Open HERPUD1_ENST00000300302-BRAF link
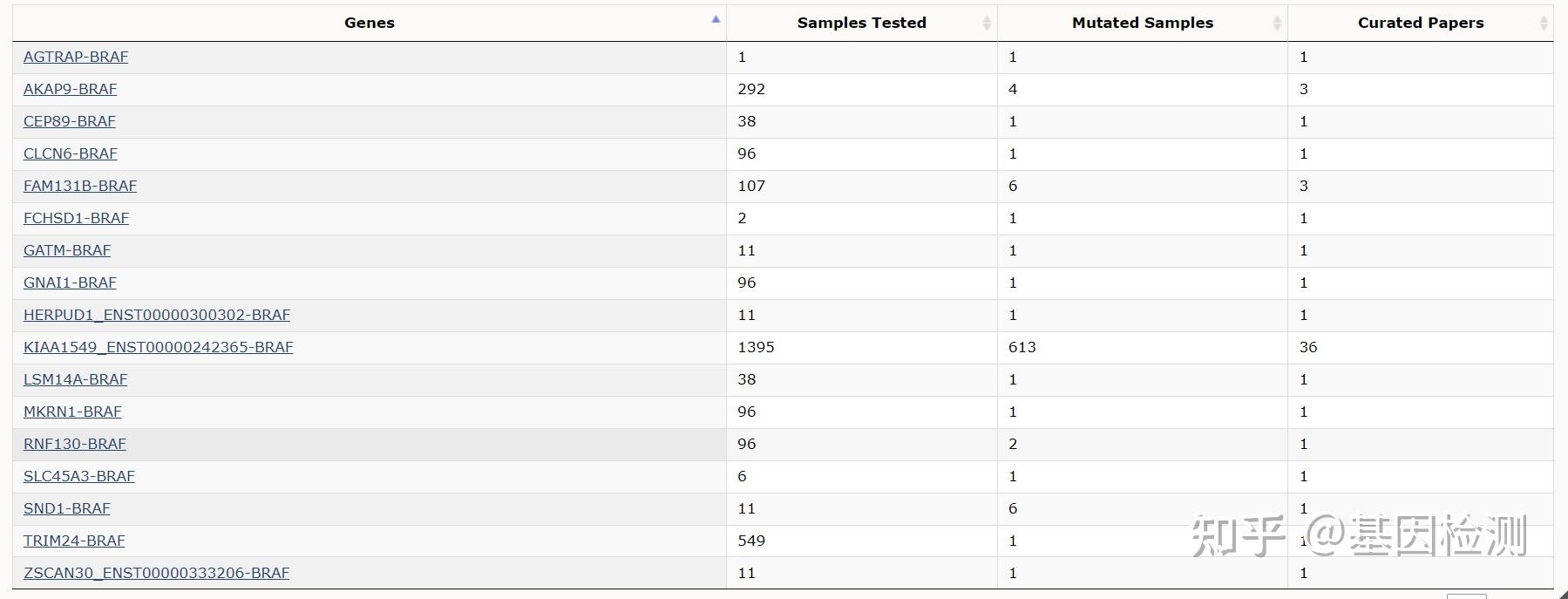The height and width of the screenshot is (599, 1568). [x=157, y=315]
